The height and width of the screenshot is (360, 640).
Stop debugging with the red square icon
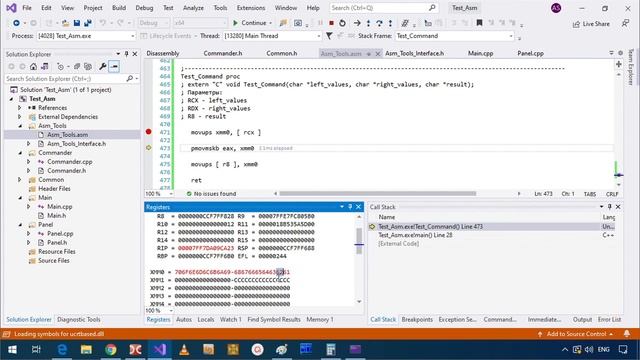[x=331, y=23]
